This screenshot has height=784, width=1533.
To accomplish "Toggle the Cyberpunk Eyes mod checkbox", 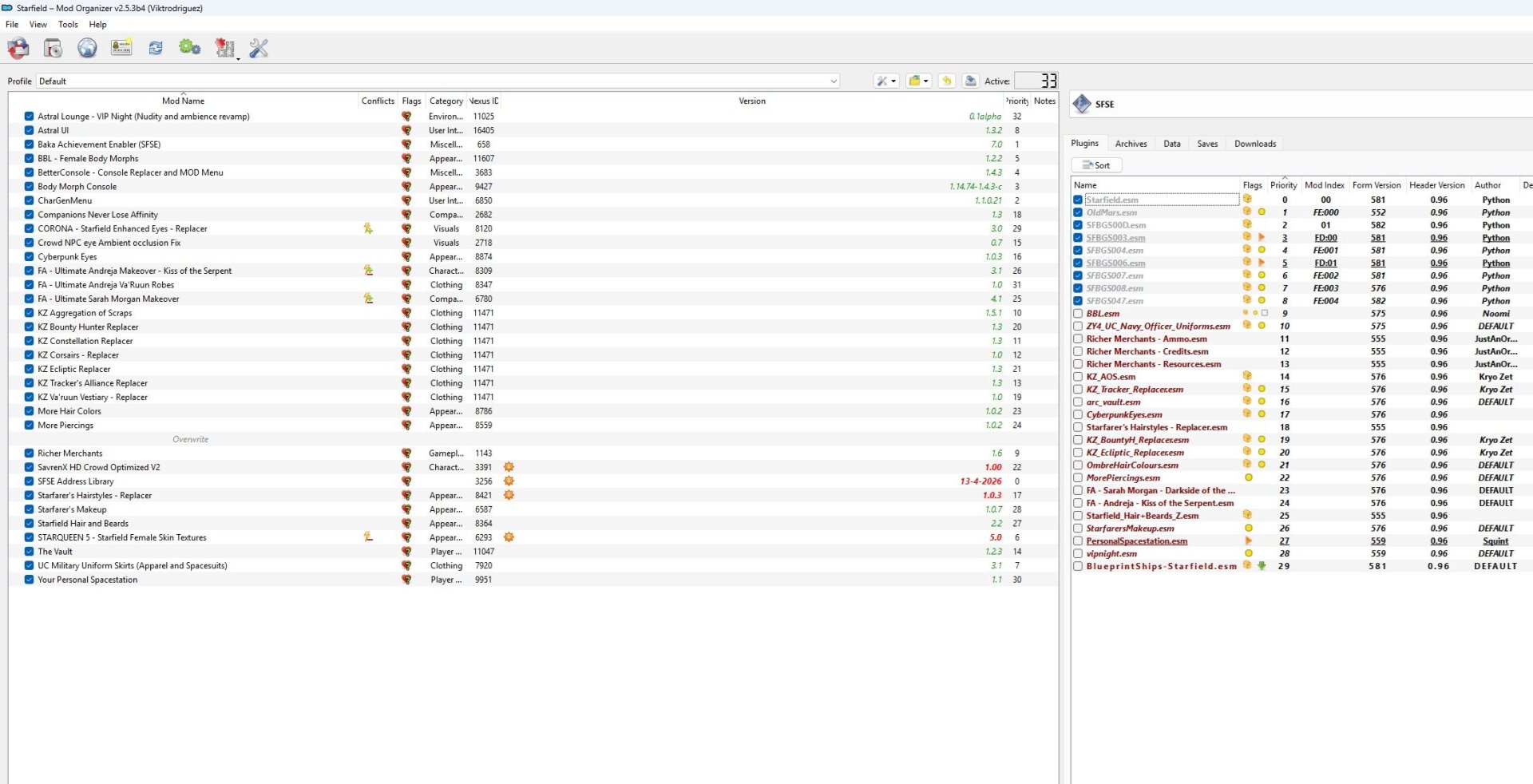I will click(x=29, y=257).
